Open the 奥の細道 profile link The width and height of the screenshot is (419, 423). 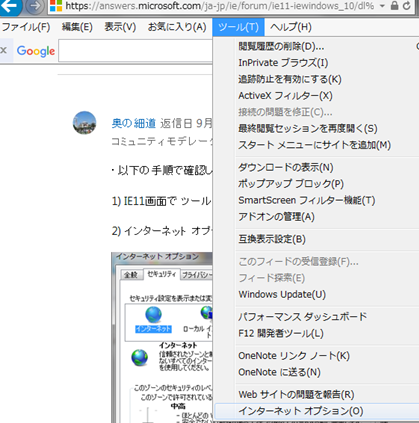click(x=134, y=123)
